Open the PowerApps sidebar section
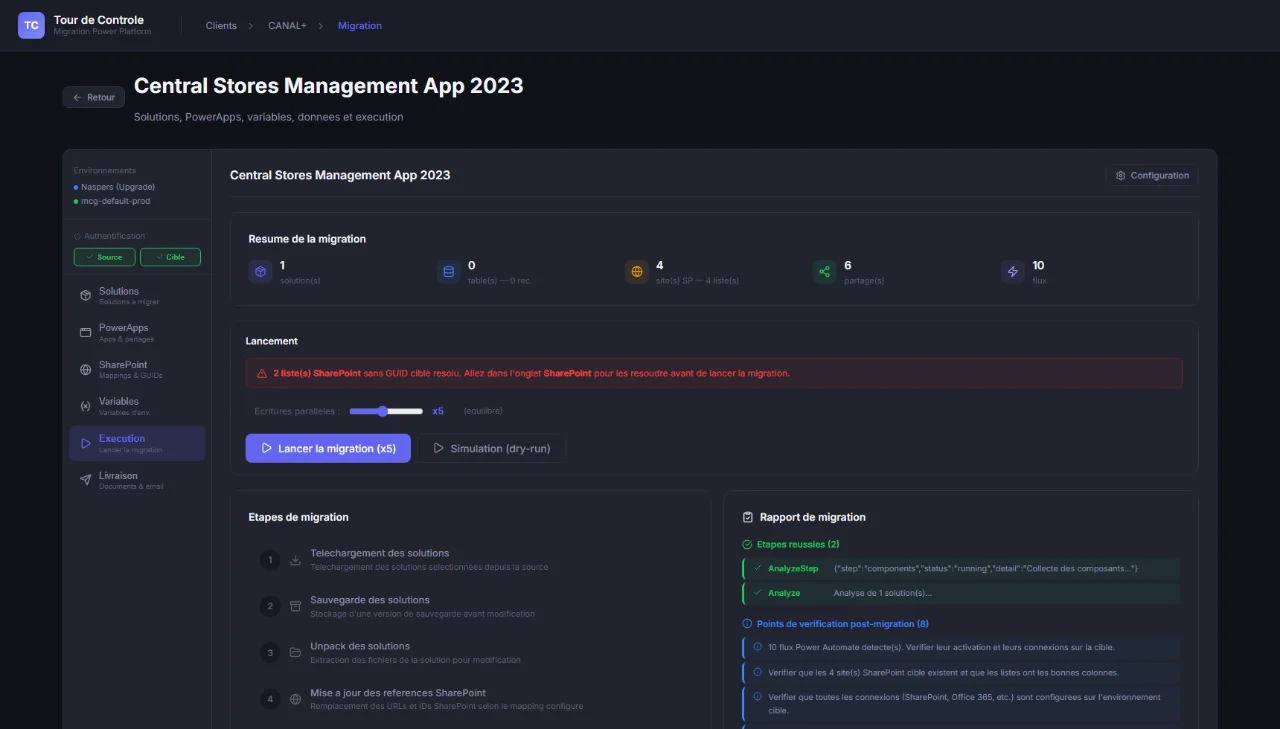 137,333
